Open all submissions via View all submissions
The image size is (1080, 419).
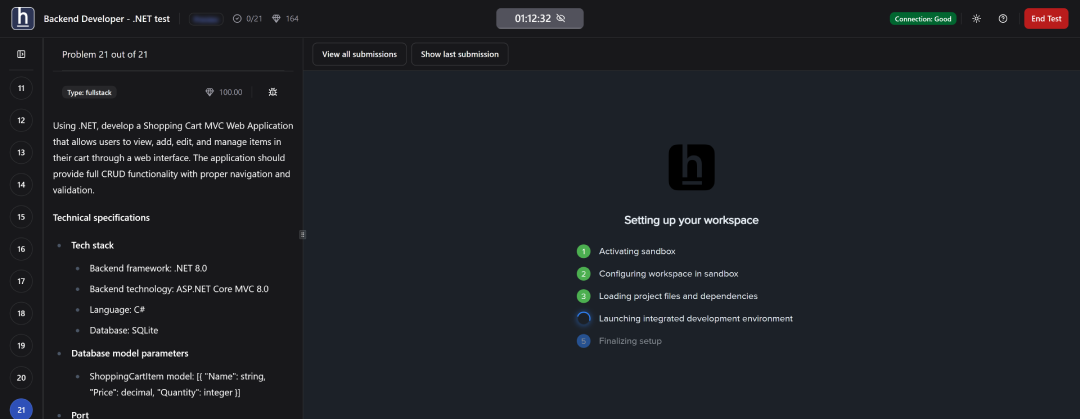[360, 54]
